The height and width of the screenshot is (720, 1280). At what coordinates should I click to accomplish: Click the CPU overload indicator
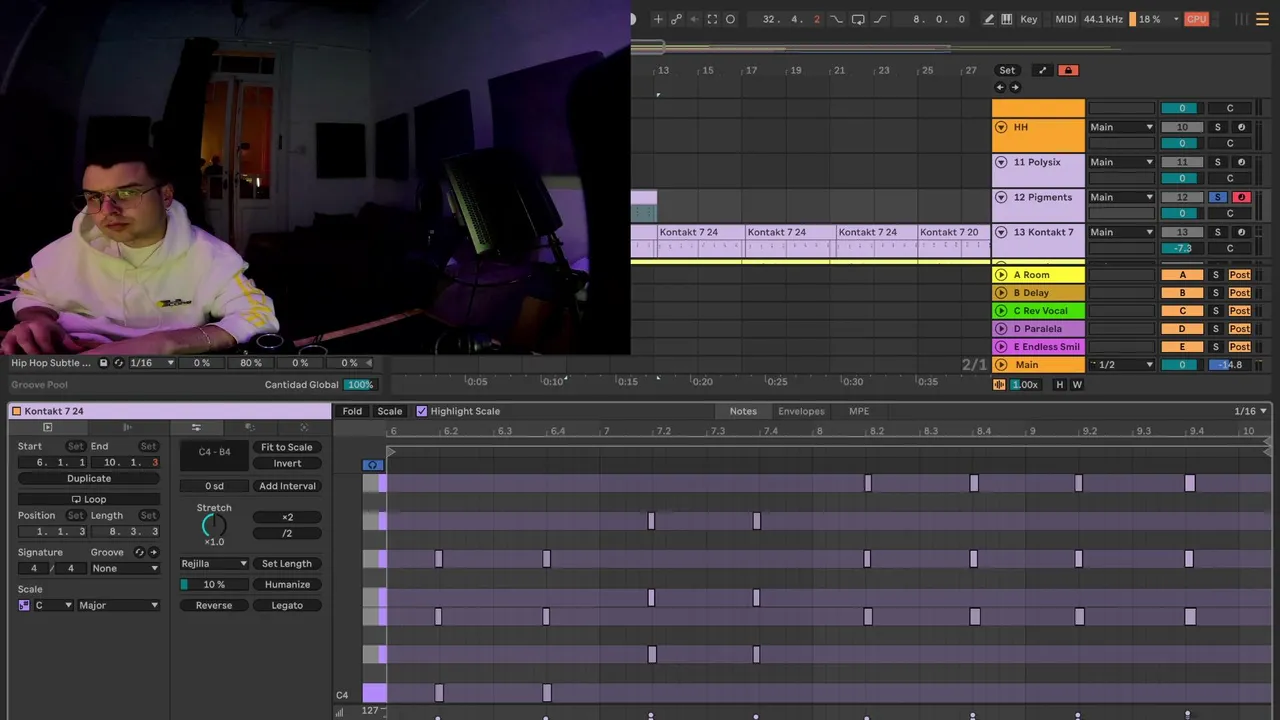tap(1196, 19)
